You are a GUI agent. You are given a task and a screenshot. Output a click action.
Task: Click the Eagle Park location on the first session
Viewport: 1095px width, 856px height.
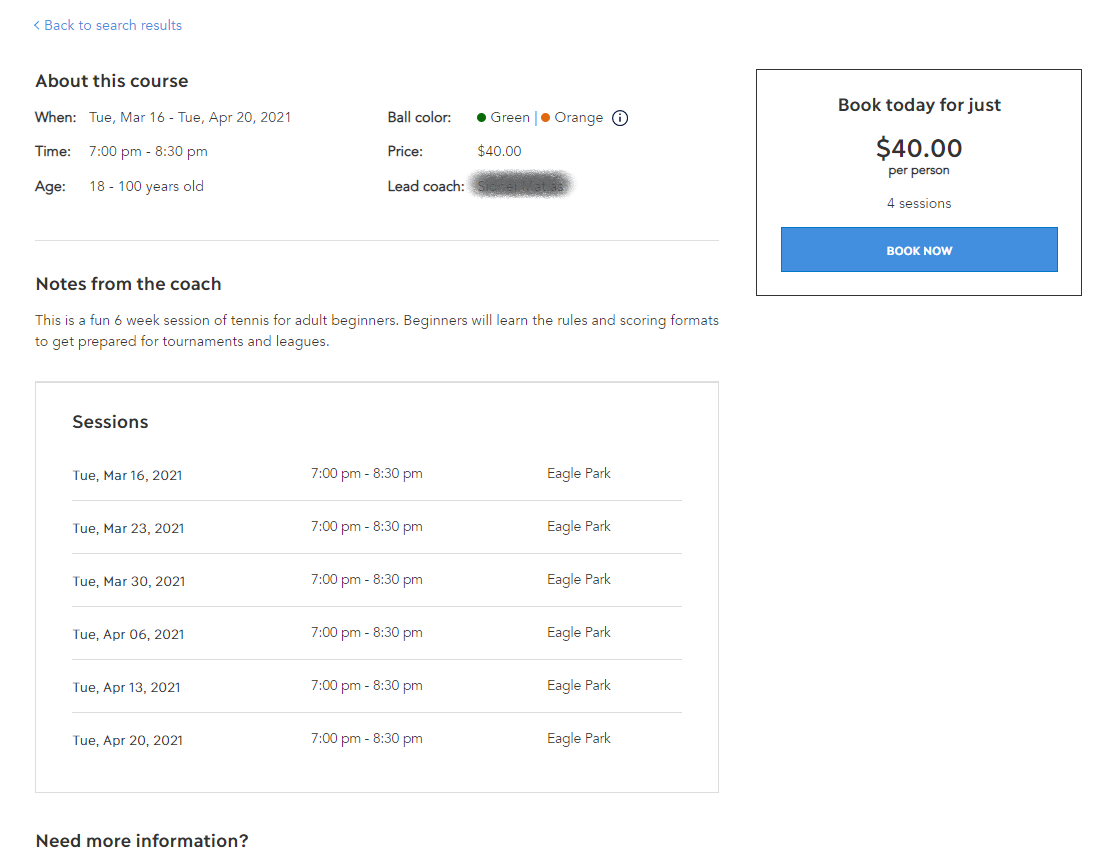click(578, 472)
